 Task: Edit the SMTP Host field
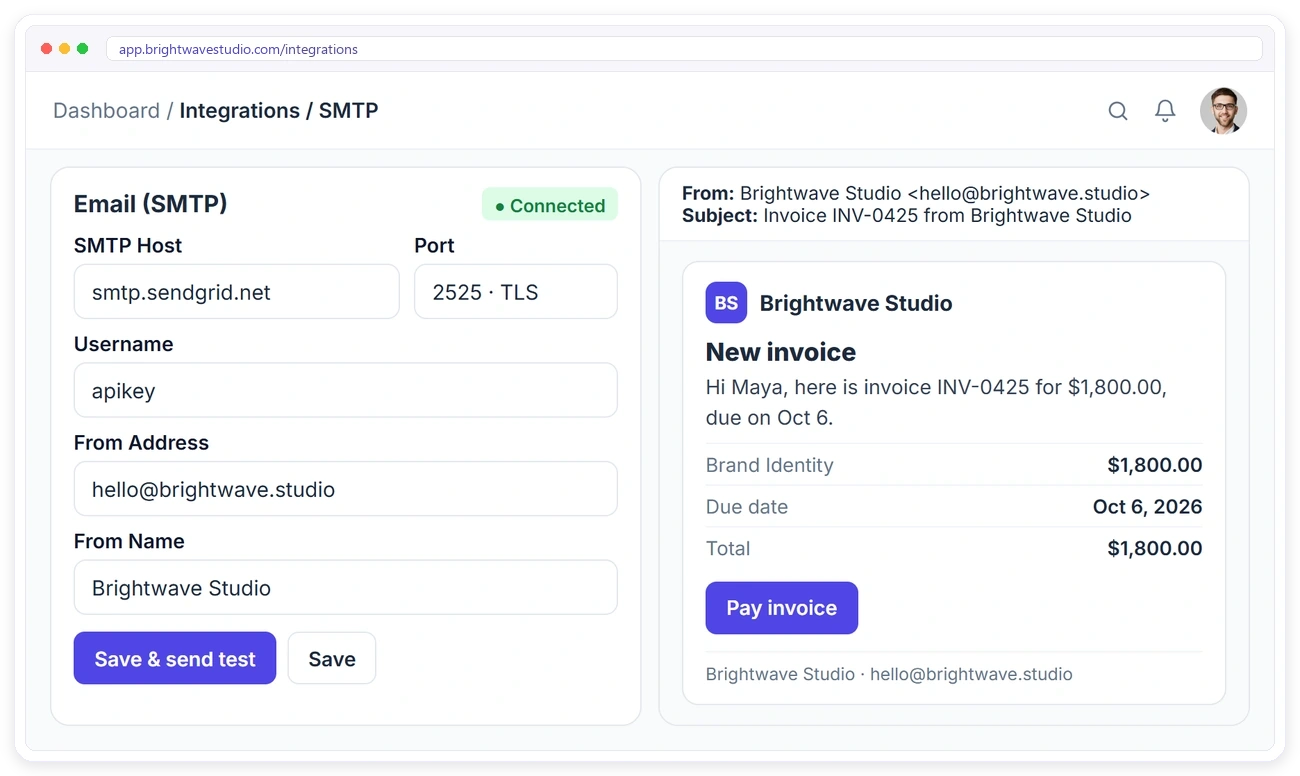click(237, 292)
